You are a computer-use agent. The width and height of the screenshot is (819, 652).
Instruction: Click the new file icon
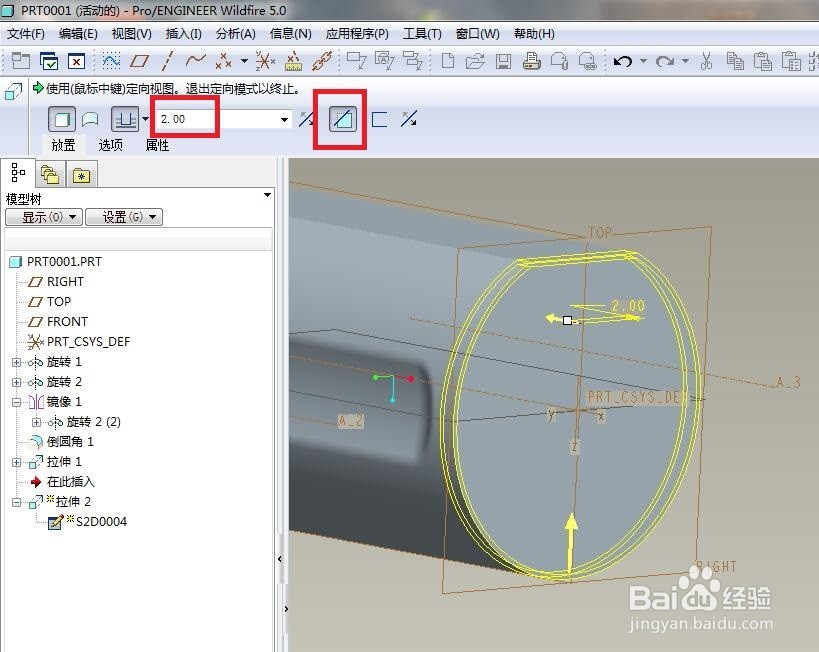[448, 62]
